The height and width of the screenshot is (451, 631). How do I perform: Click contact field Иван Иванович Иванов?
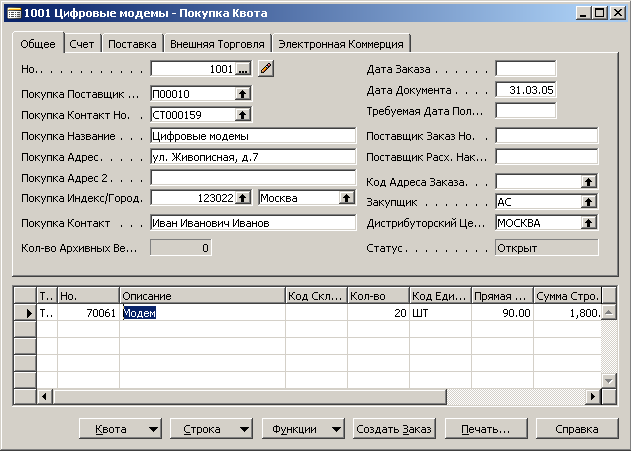253,223
